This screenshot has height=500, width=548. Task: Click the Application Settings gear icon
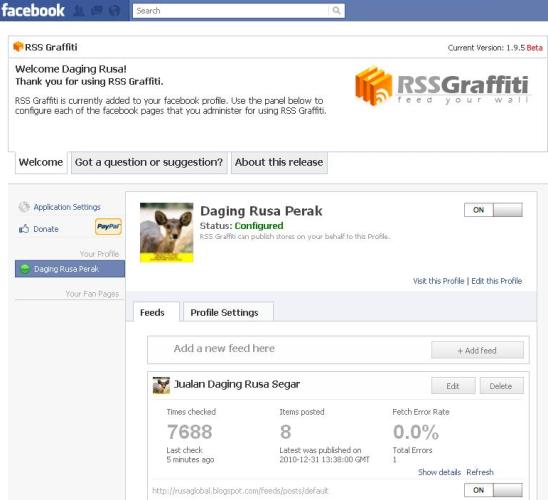pyautogui.click(x=24, y=207)
